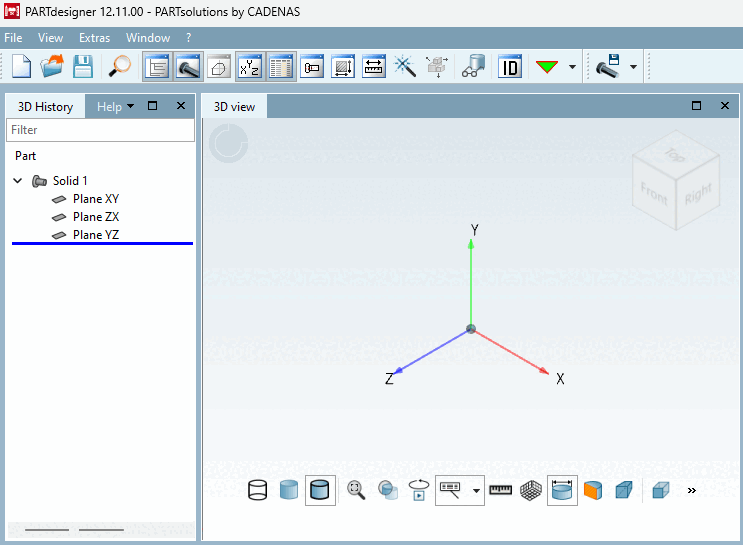The height and width of the screenshot is (545, 743).
Task: Click the magic wand icon
Action: (x=405, y=67)
